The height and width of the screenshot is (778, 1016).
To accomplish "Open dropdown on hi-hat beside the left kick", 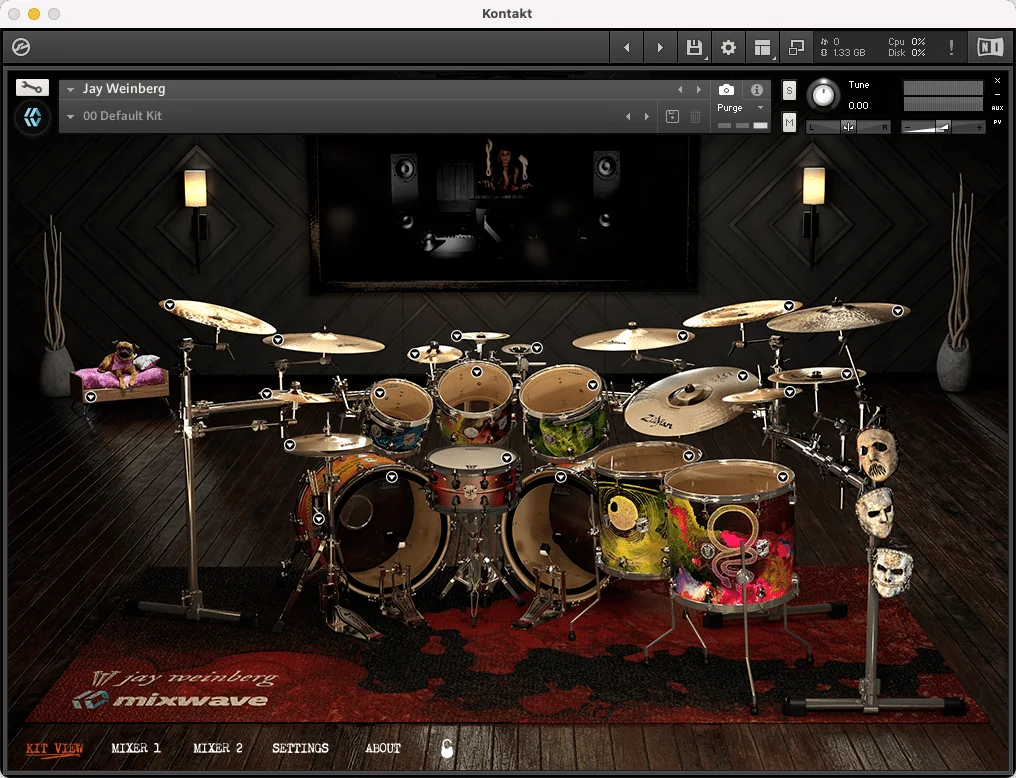I will point(290,444).
